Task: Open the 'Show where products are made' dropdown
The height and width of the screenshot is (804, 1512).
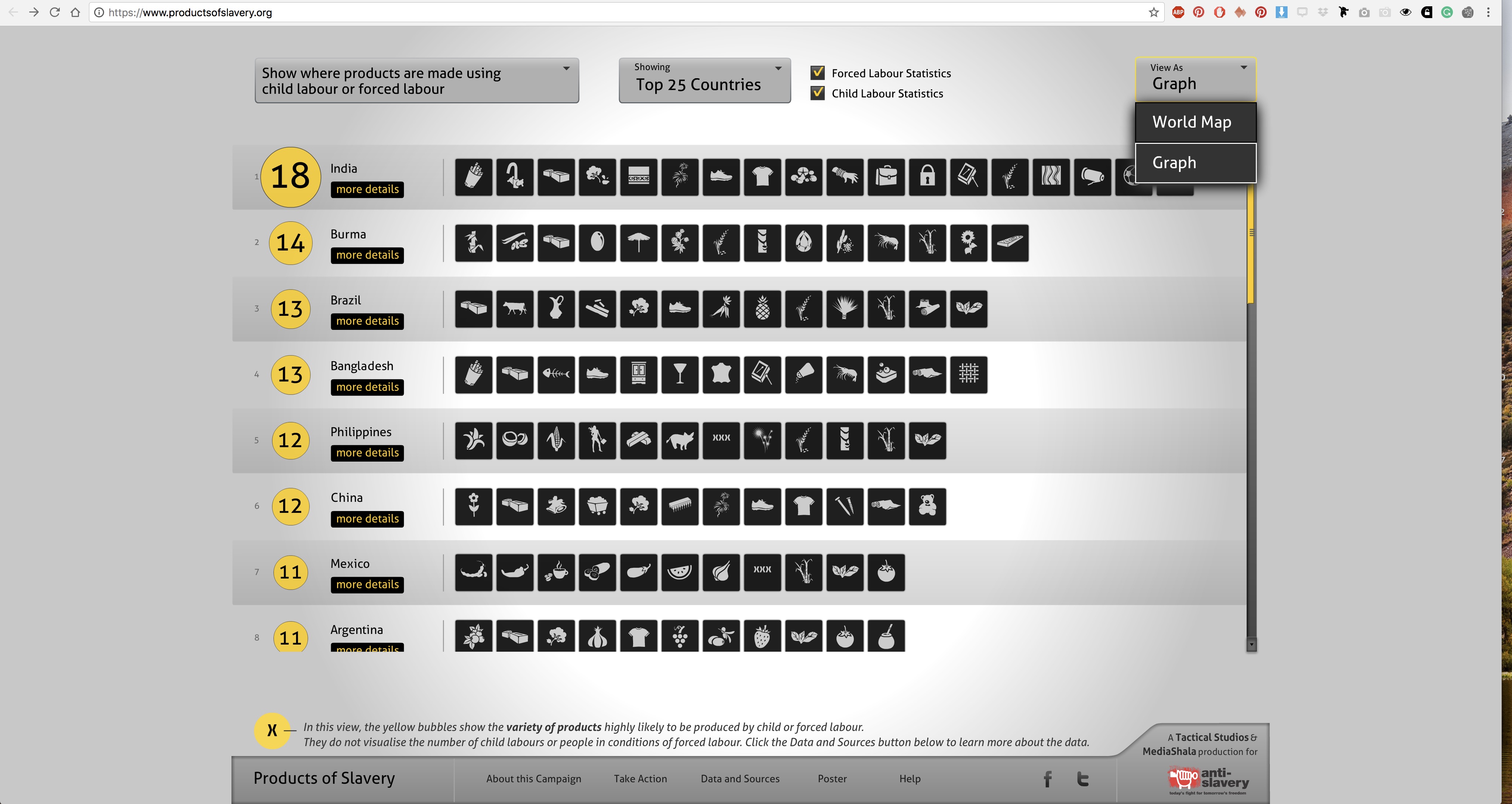Action: (417, 80)
